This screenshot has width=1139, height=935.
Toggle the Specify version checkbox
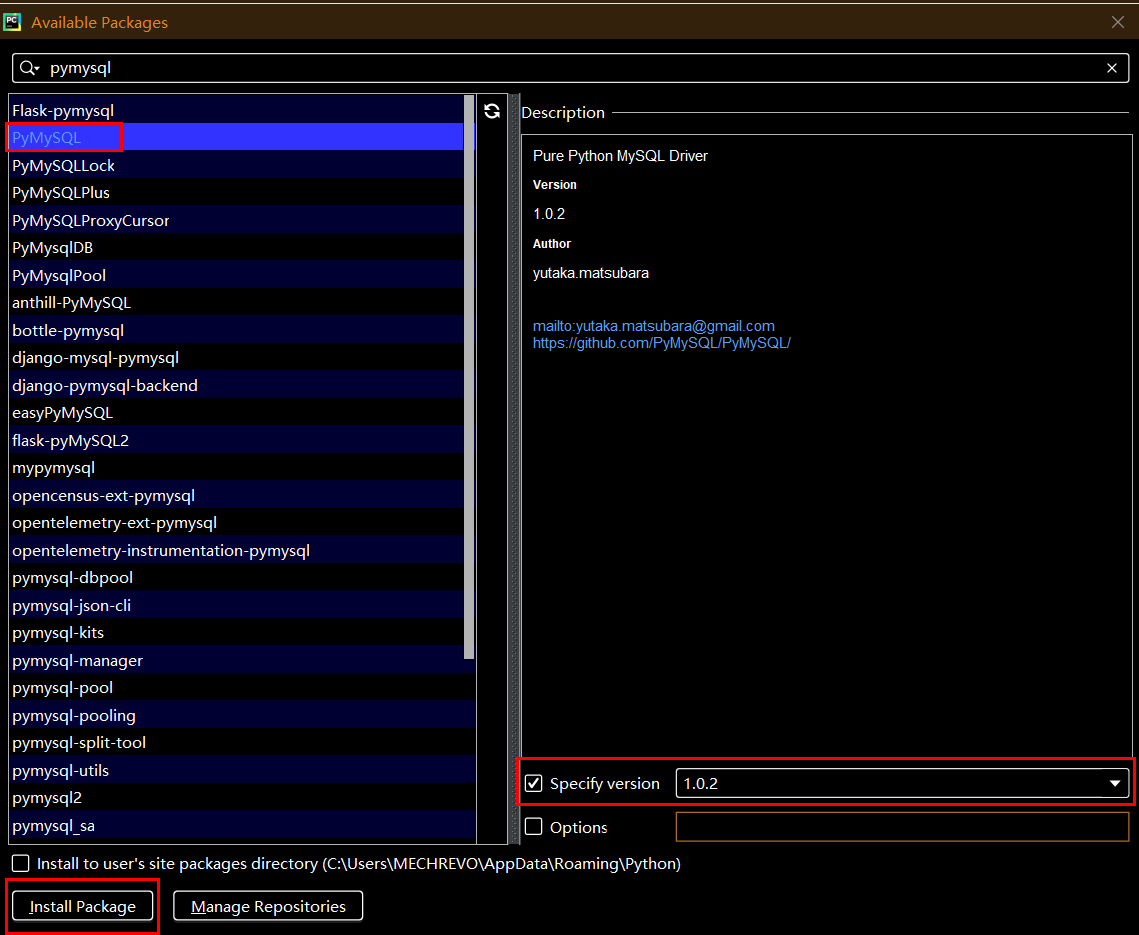(533, 783)
